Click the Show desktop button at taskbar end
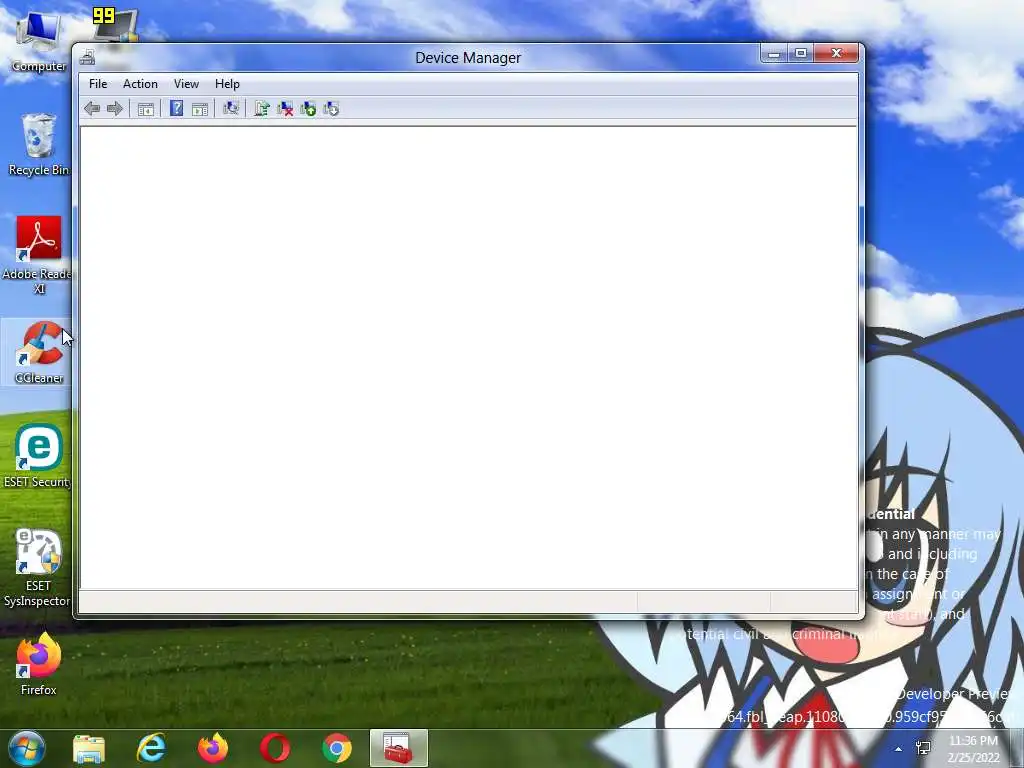This screenshot has height=768, width=1024. pyautogui.click(x=1017, y=748)
